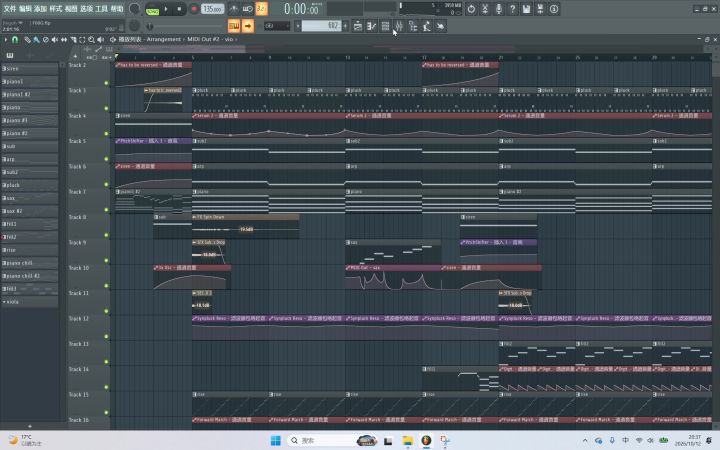Adjust the main volume knob
The height and width of the screenshot is (450, 720).
click(135, 9)
